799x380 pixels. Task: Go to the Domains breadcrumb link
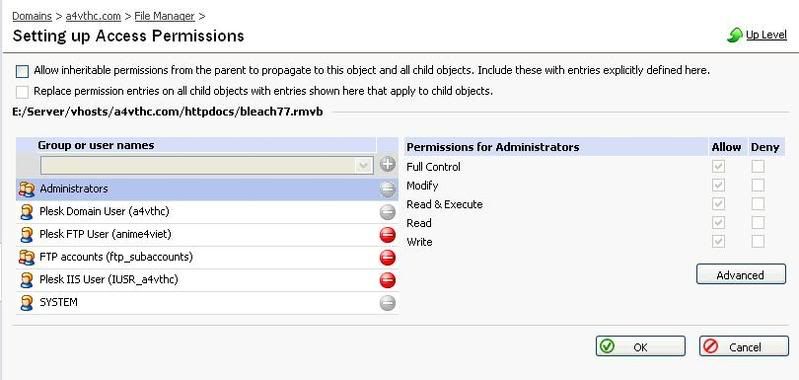click(32, 16)
